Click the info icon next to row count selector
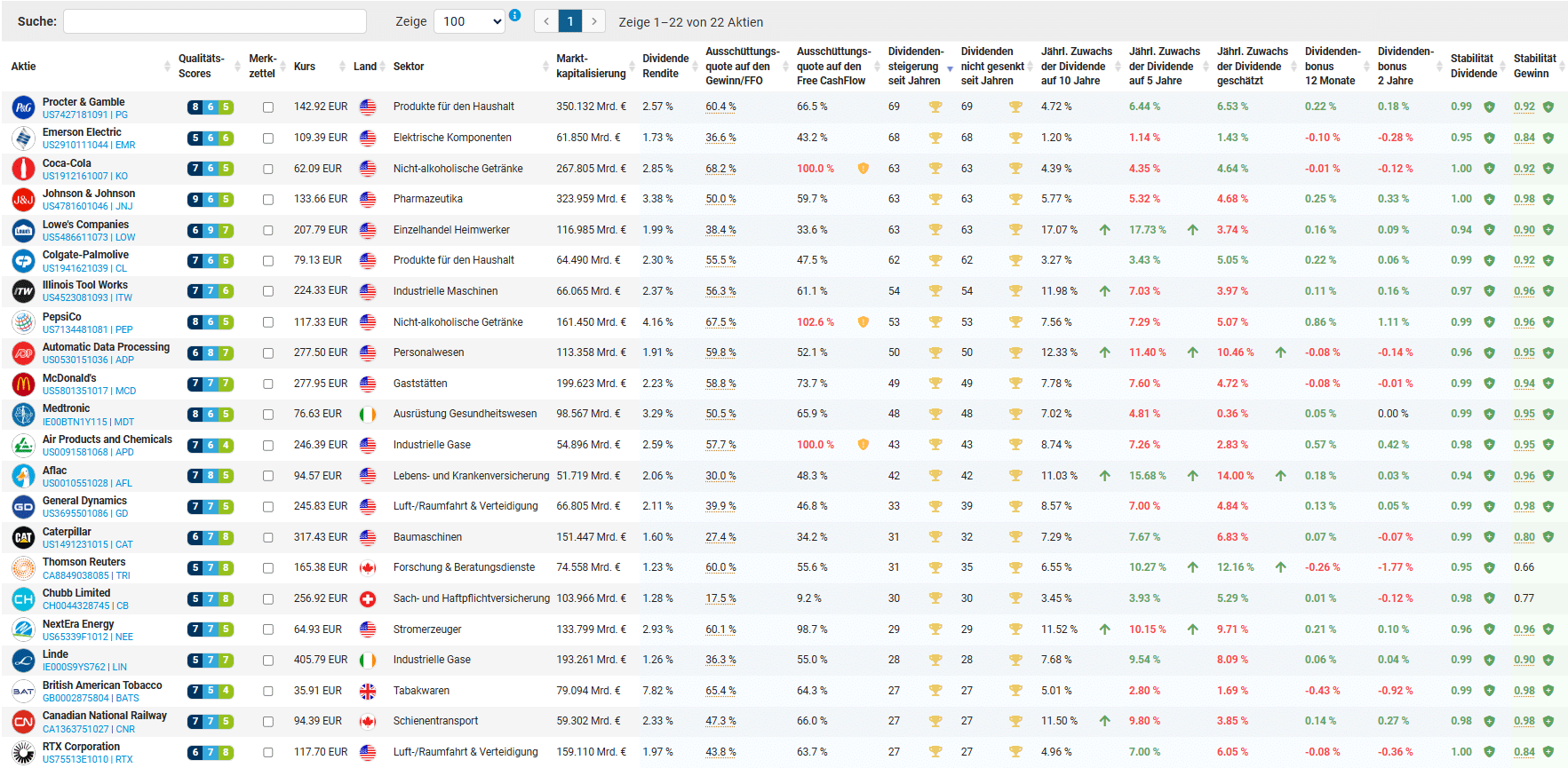The height and width of the screenshot is (768, 1568). 514,15
